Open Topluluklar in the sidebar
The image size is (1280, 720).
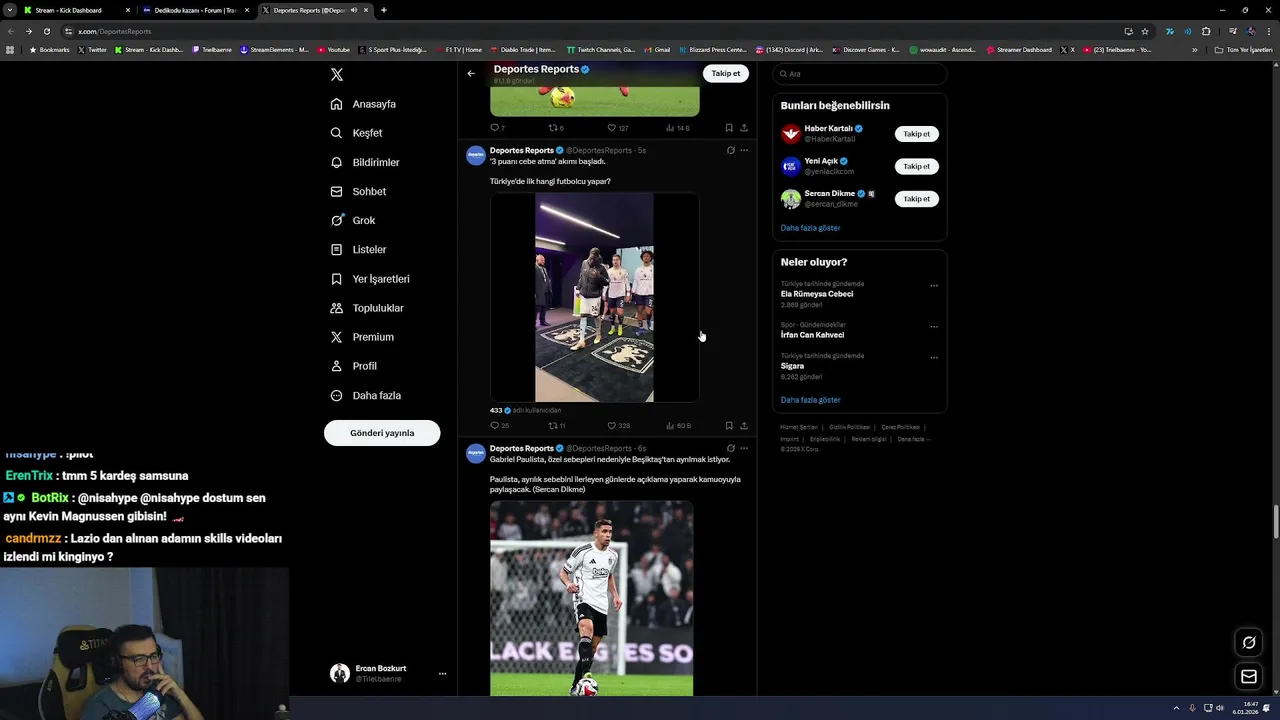(x=368, y=308)
